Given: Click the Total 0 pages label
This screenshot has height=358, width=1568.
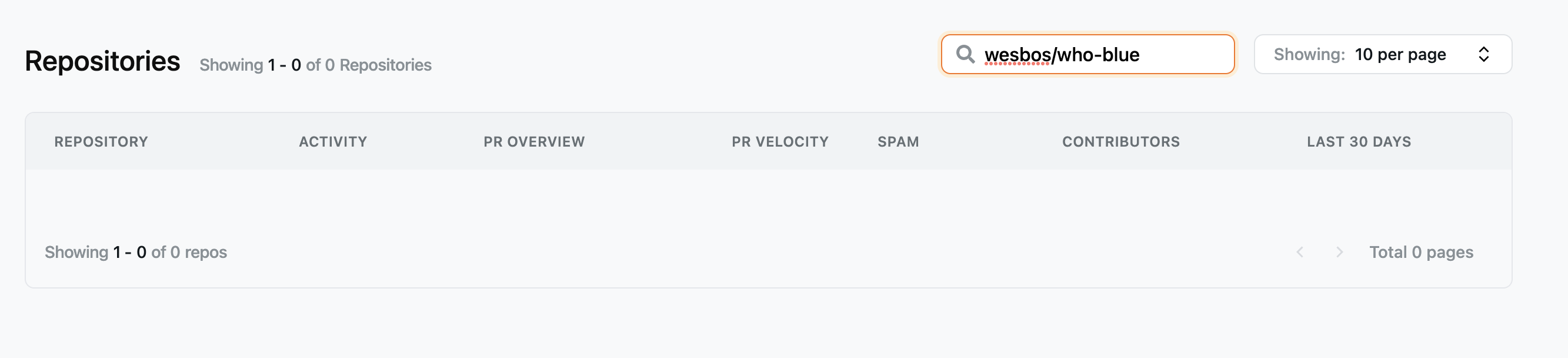Looking at the screenshot, I should tap(1422, 252).
